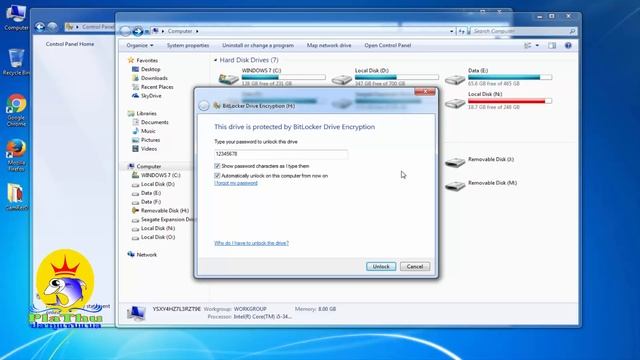
Task: Select Desktop under Favorites
Action: click(x=150, y=69)
